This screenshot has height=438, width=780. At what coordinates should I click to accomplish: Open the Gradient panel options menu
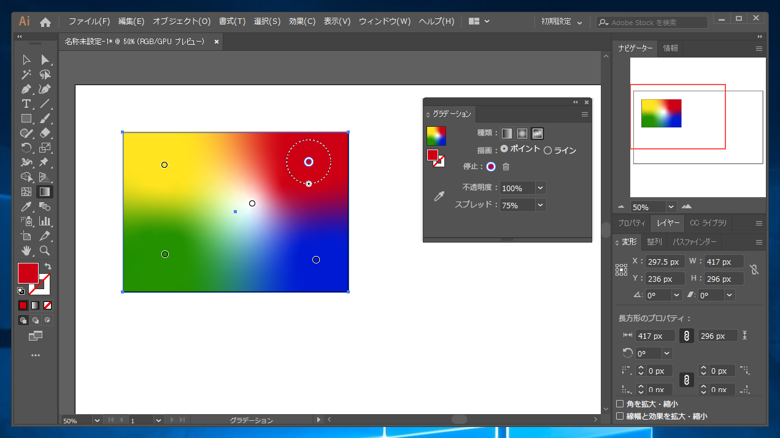click(585, 114)
